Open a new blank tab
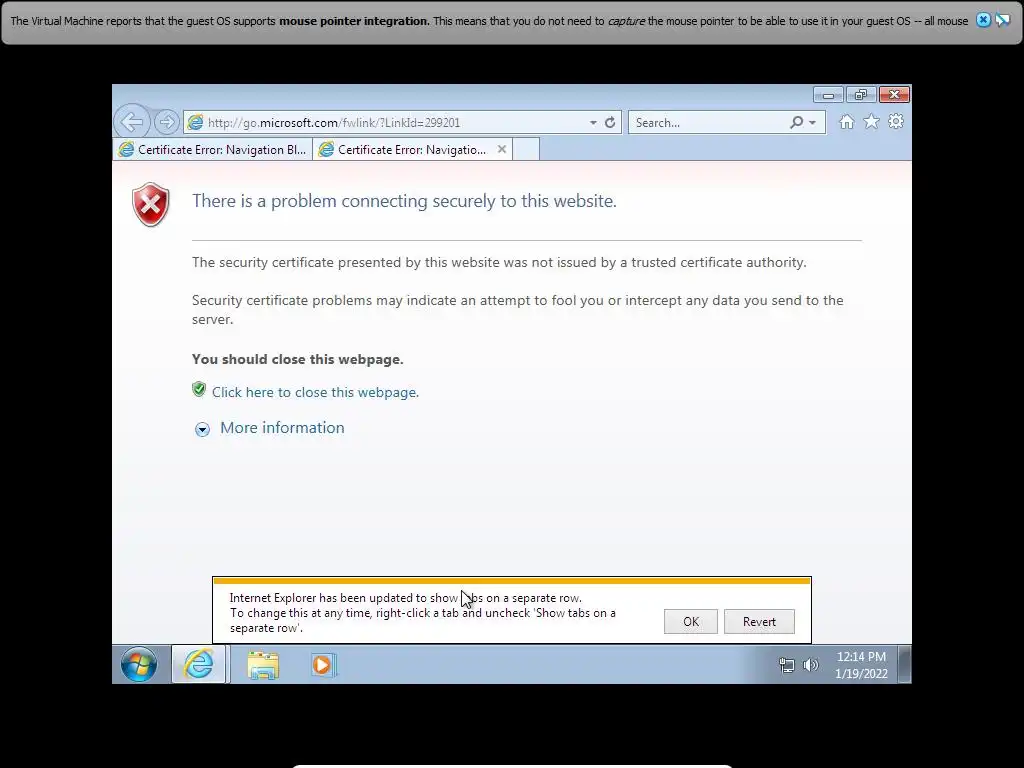The width and height of the screenshot is (1024, 768). tap(526, 150)
